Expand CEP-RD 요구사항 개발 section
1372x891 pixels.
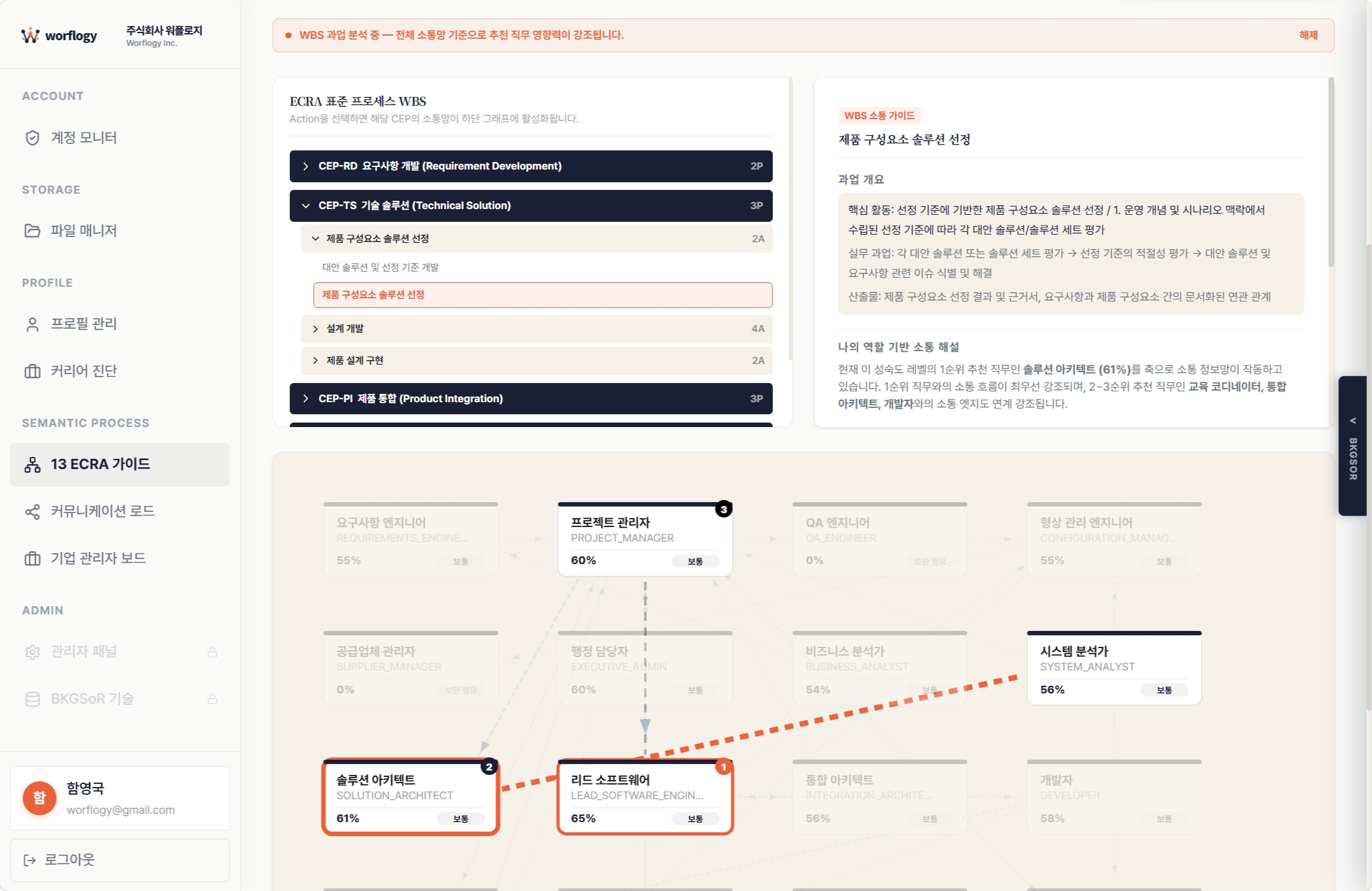[x=531, y=166]
